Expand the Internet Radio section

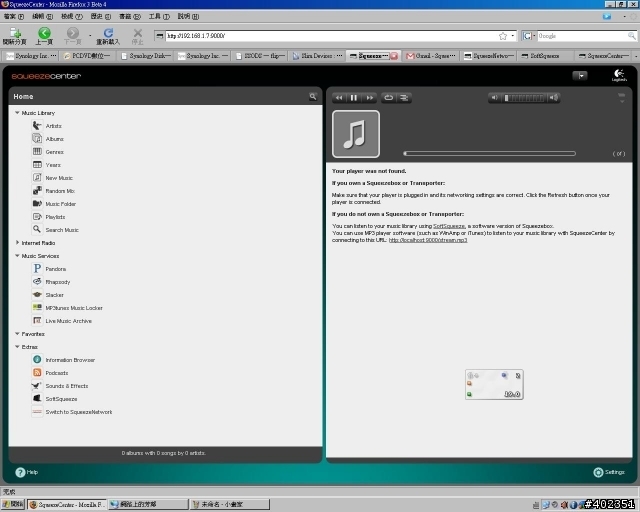tap(17, 243)
